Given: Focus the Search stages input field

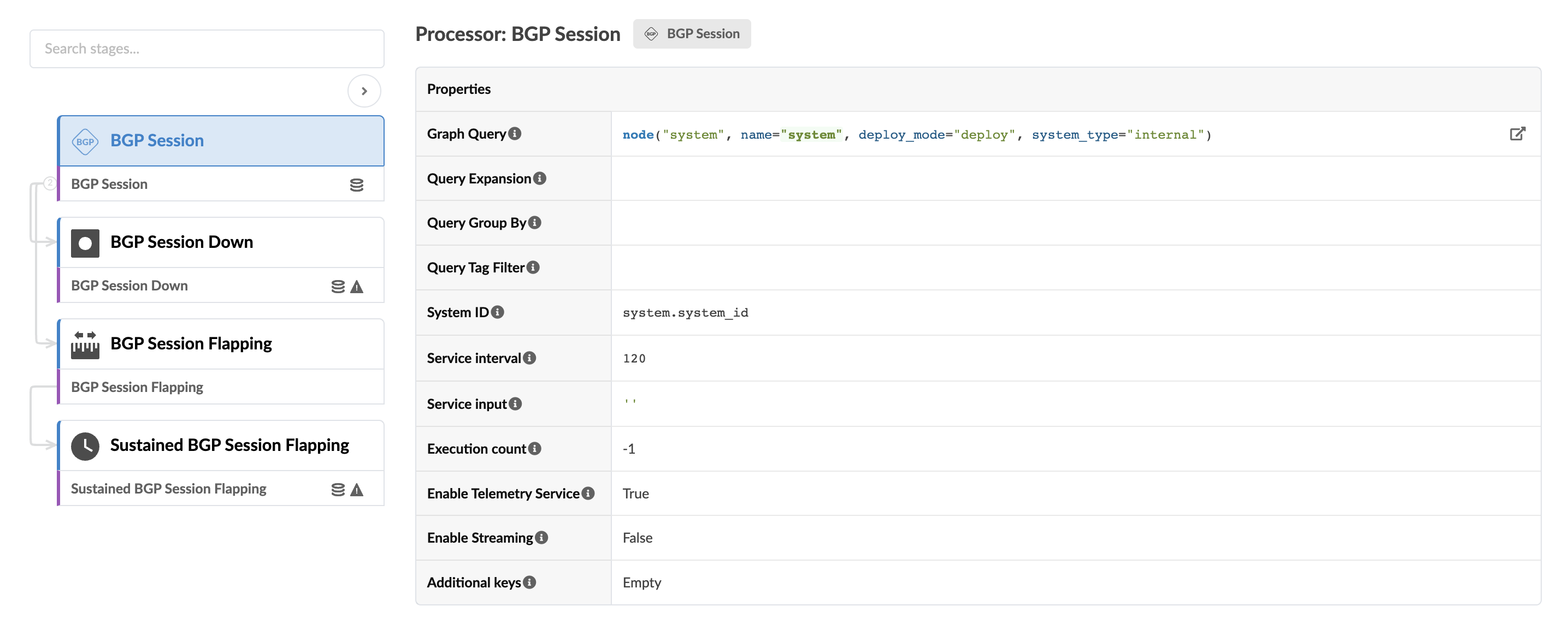Looking at the screenshot, I should click(207, 49).
